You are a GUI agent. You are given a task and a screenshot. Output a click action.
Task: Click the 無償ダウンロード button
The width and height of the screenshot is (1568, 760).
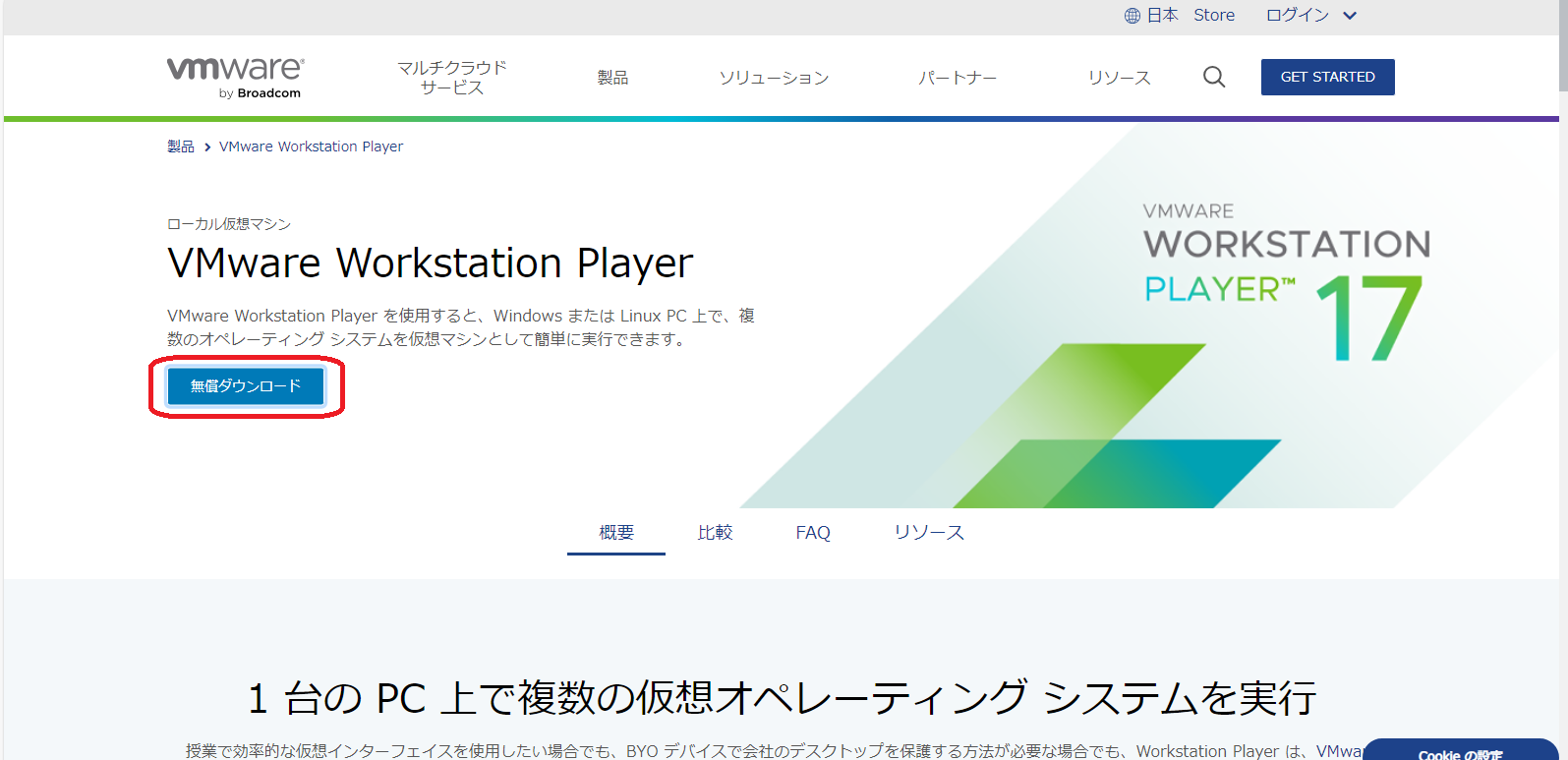click(x=246, y=386)
